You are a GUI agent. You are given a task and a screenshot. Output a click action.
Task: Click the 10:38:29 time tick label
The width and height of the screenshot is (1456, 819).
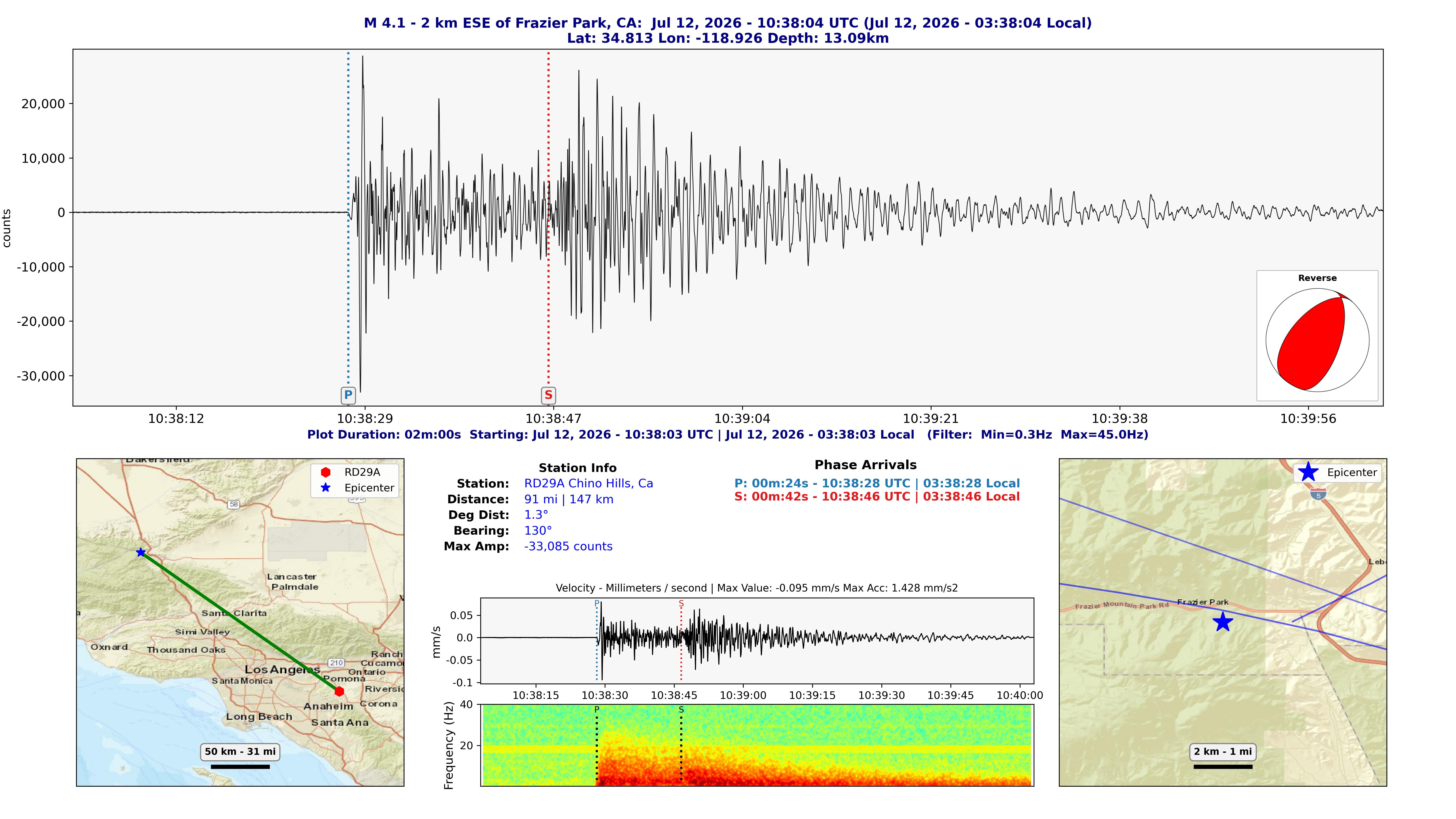(x=365, y=419)
